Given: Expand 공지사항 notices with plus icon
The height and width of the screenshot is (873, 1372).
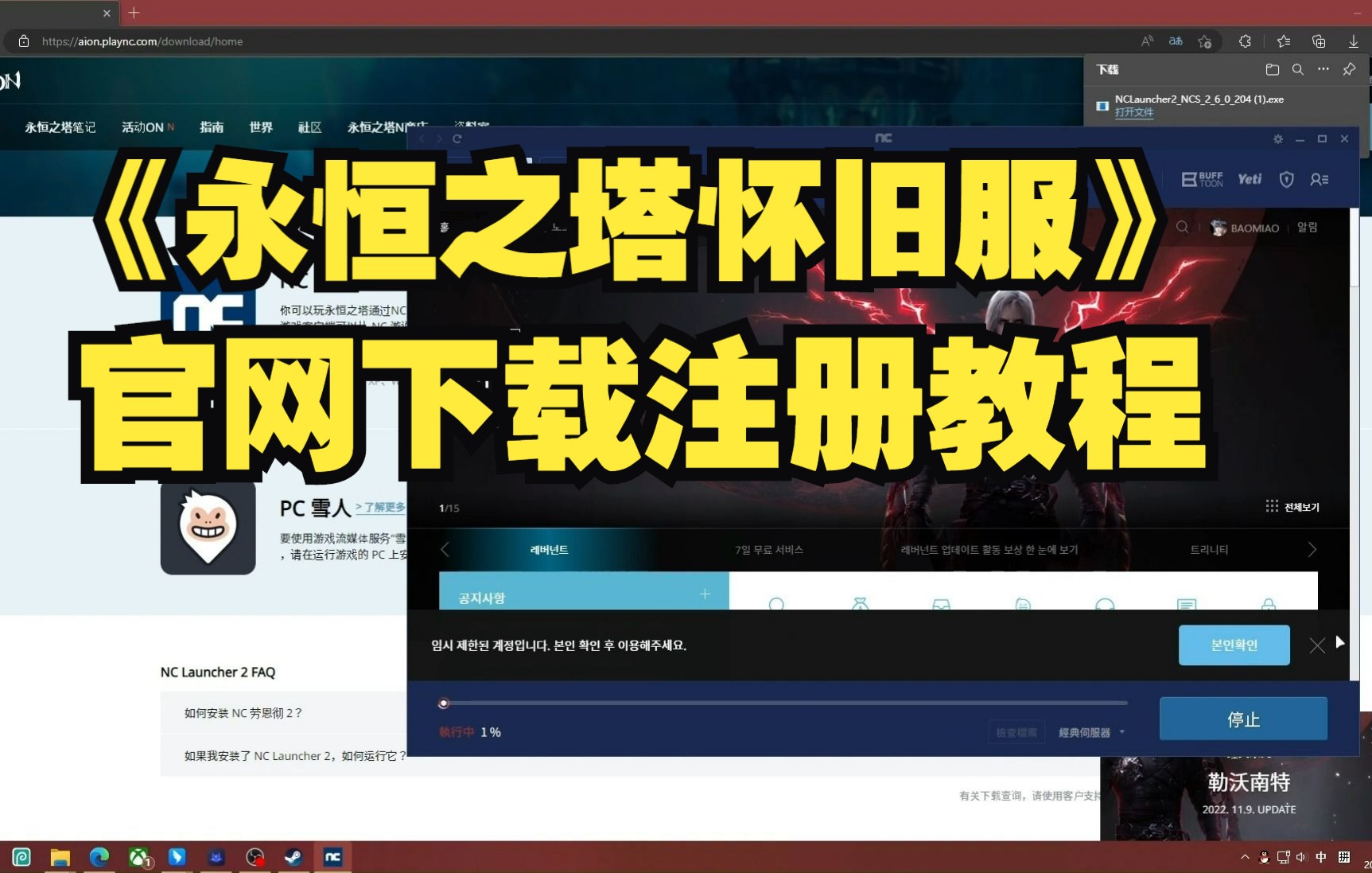Looking at the screenshot, I should point(705,594).
